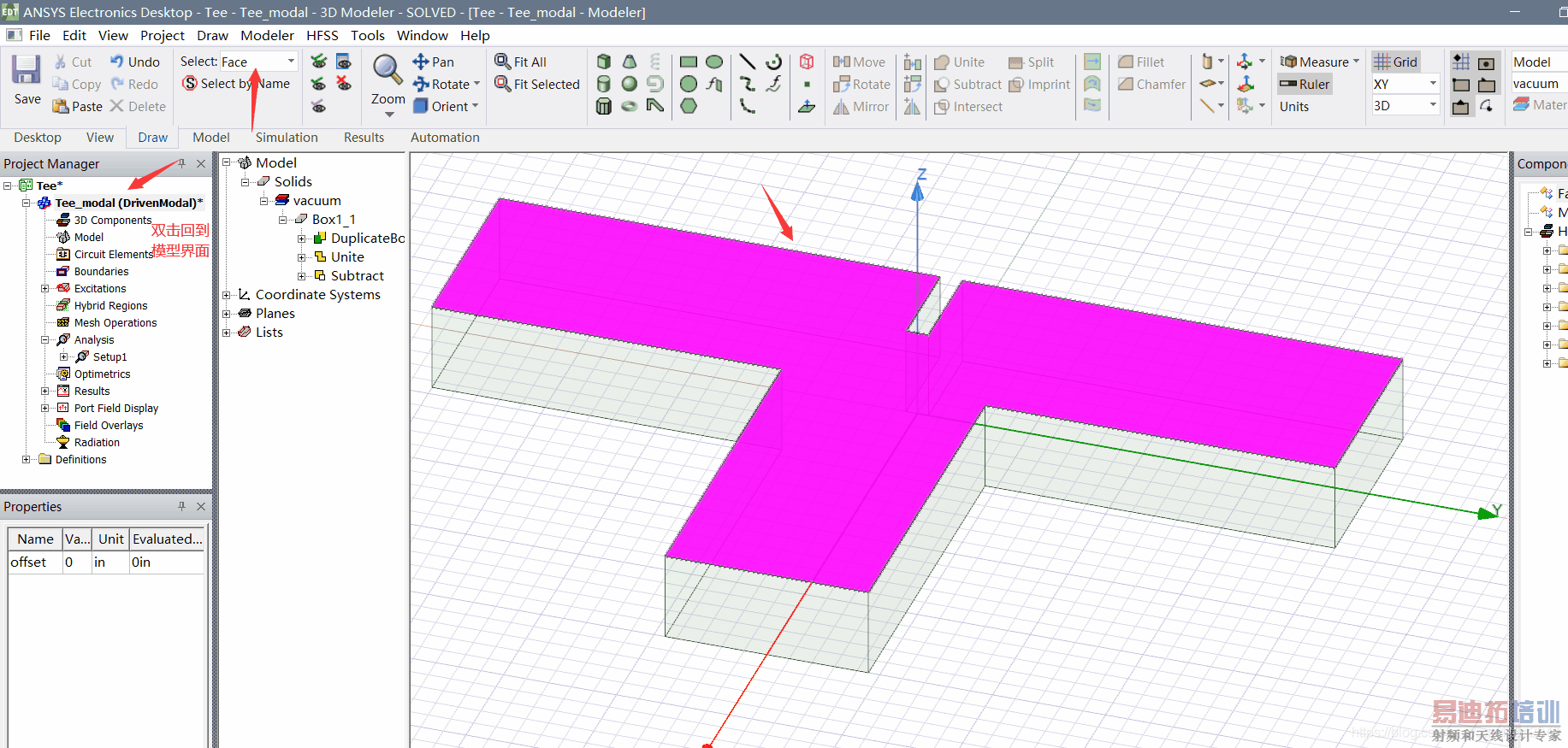Open the view Rotate dropdown arrow
The height and width of the screenshot is (748, 1568).
pos(476,84)
